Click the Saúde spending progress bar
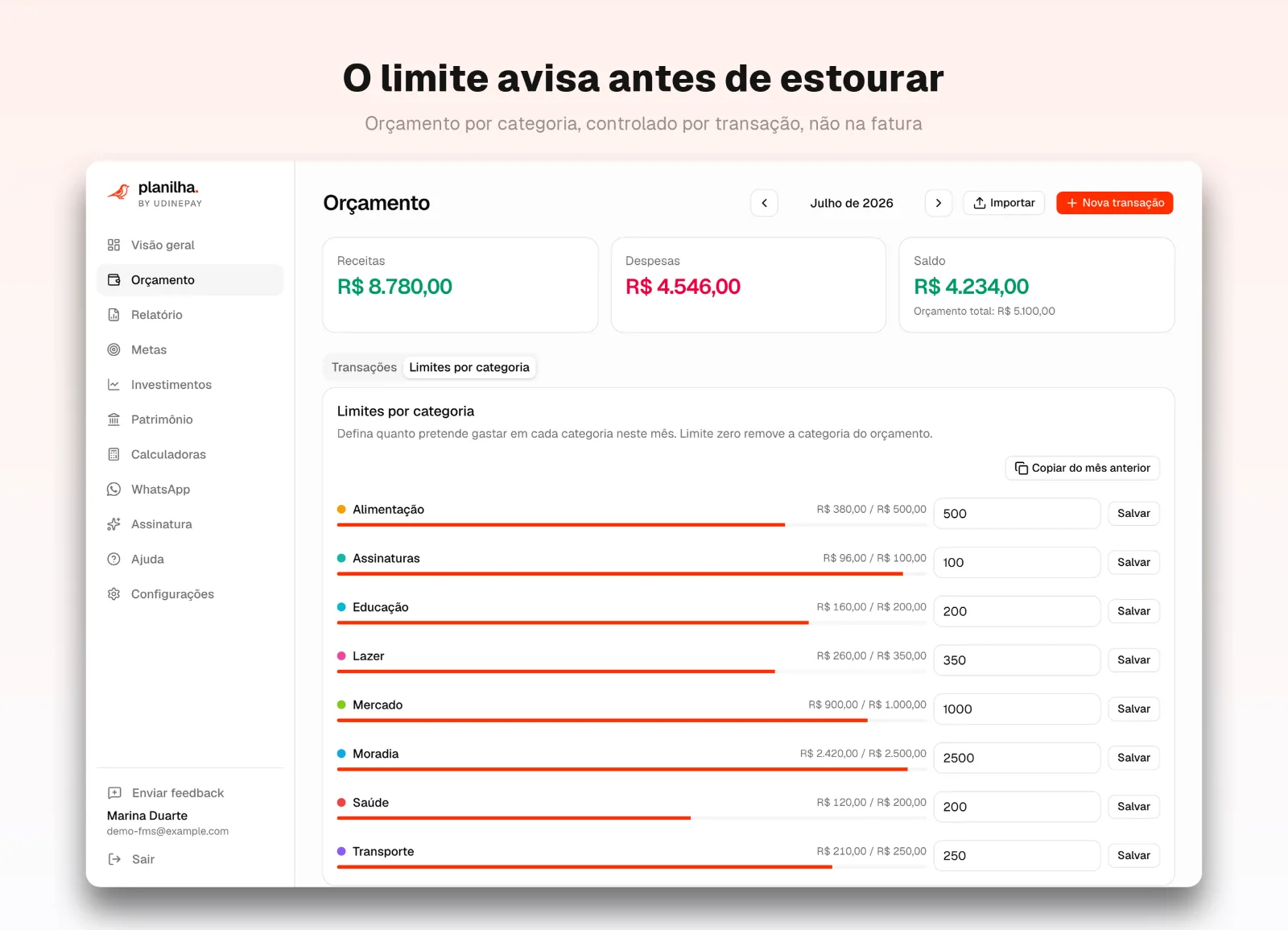The width and height of the screenshot is (1288, 930). (x=632, y=818)
